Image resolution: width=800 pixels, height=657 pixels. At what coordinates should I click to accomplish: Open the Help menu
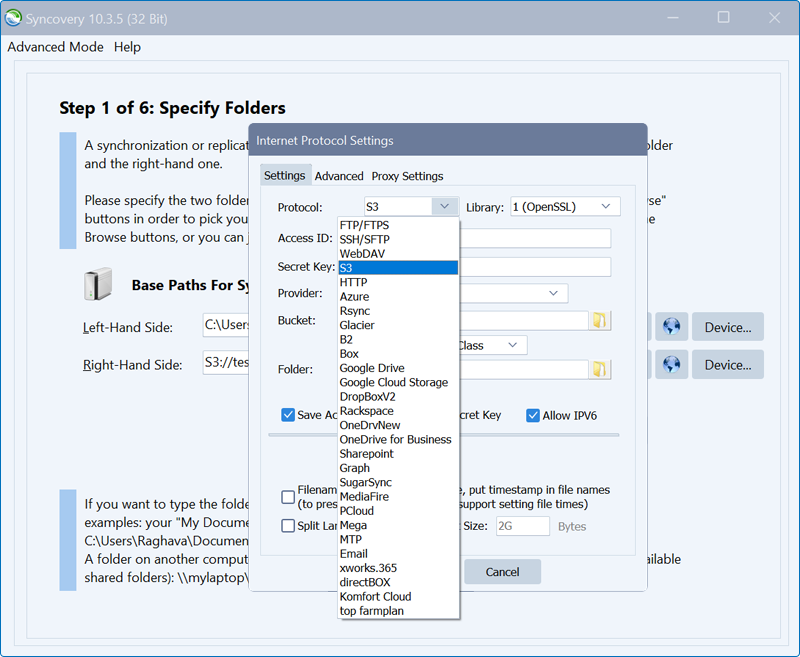(x=127, y=47)
